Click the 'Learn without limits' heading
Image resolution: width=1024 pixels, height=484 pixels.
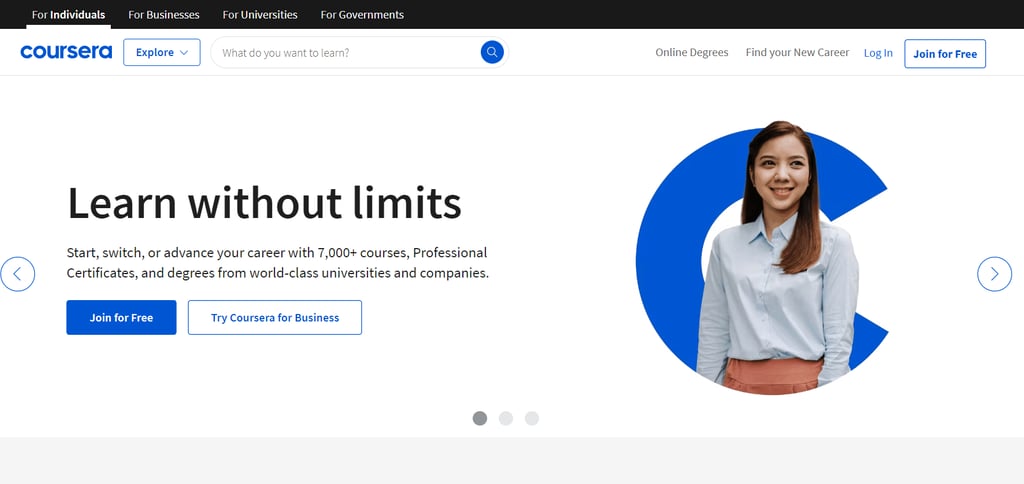coord(264,202)
